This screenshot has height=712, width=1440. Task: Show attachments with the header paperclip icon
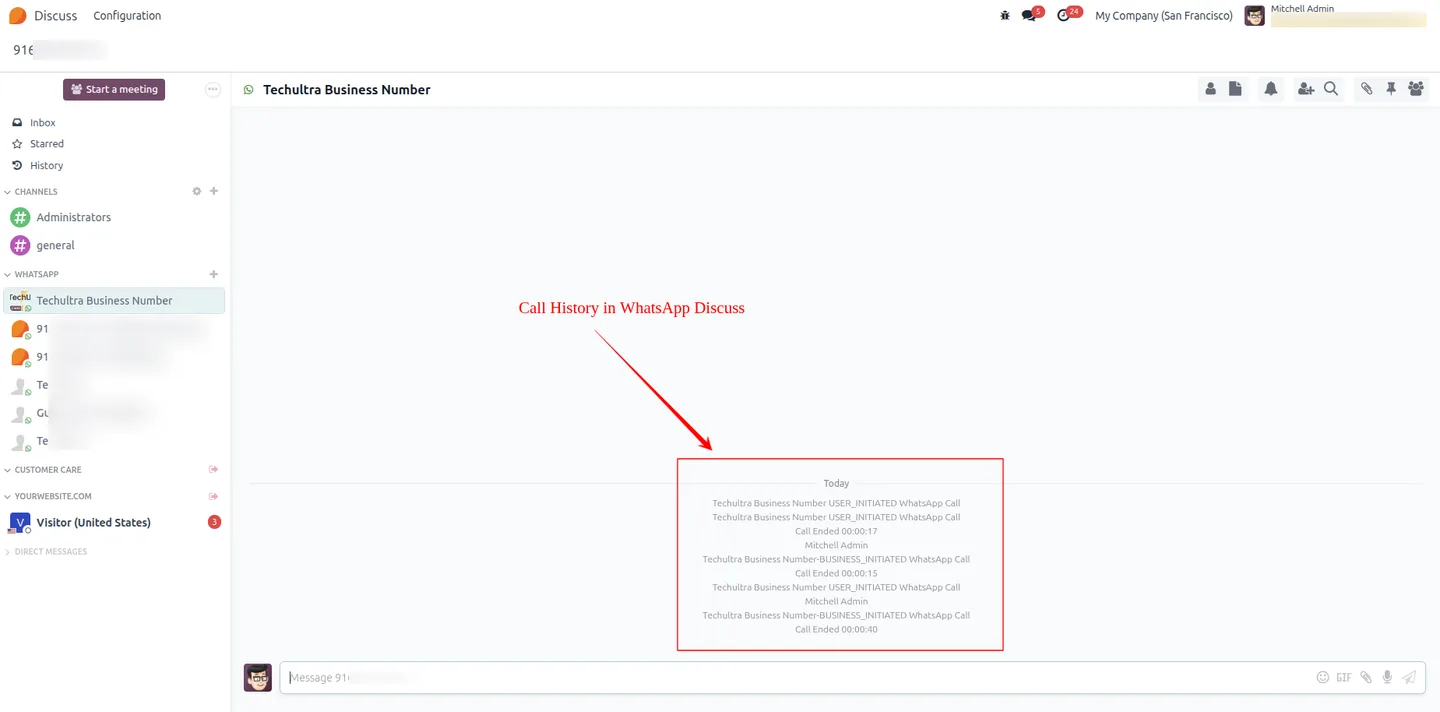point(1366,89)
